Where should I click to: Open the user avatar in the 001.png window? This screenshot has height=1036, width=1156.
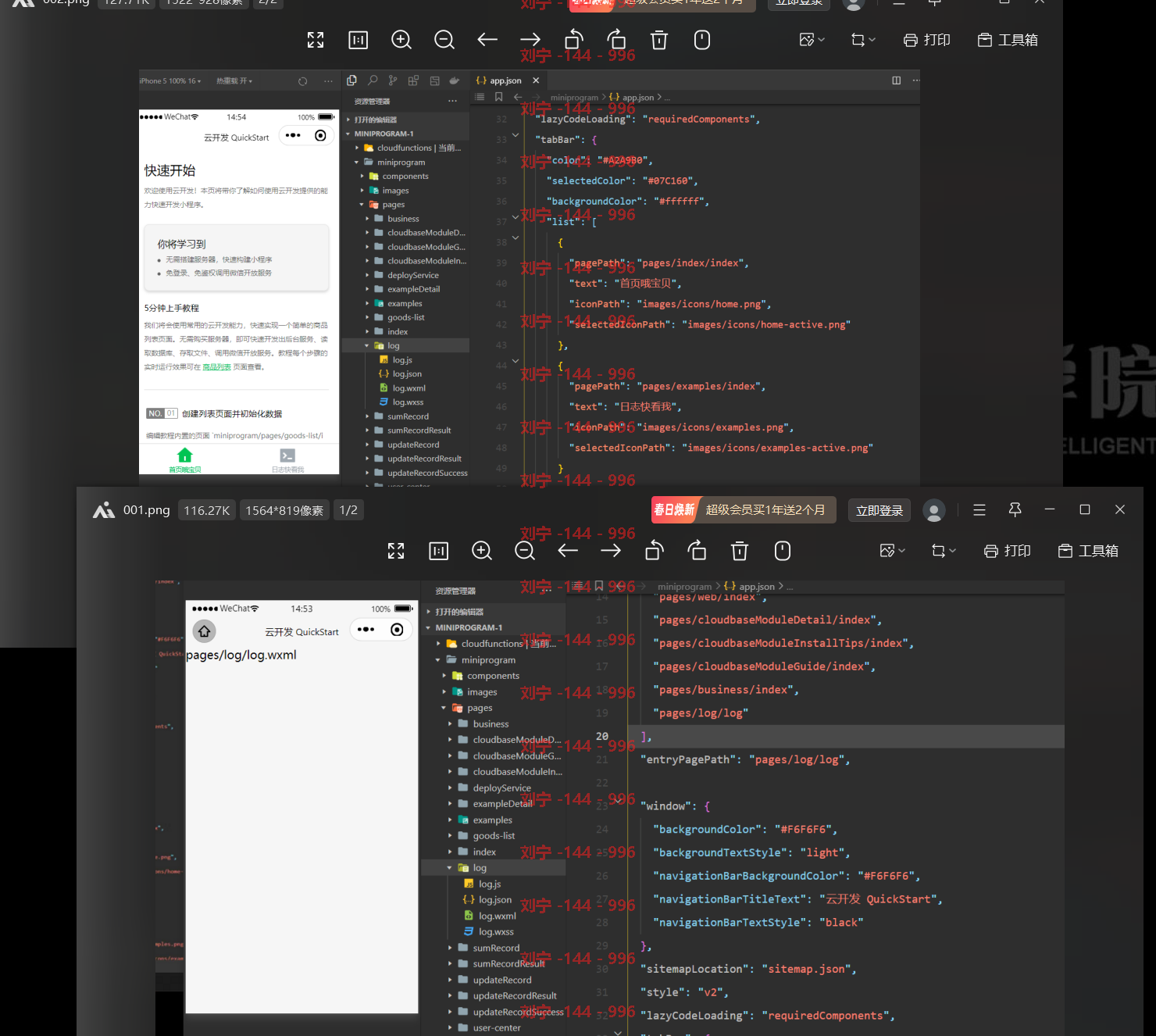point(933,510)
